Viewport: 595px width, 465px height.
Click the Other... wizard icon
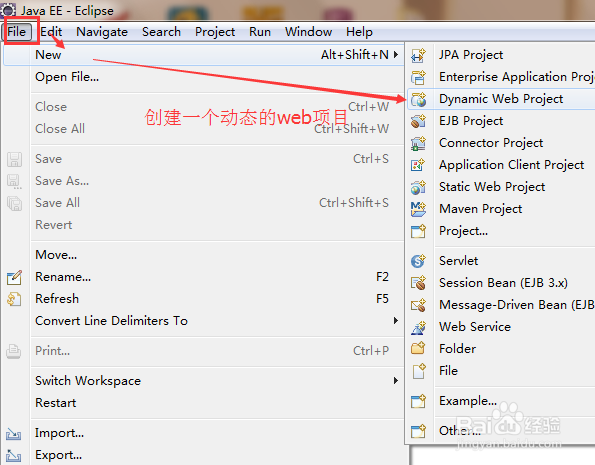418,431
